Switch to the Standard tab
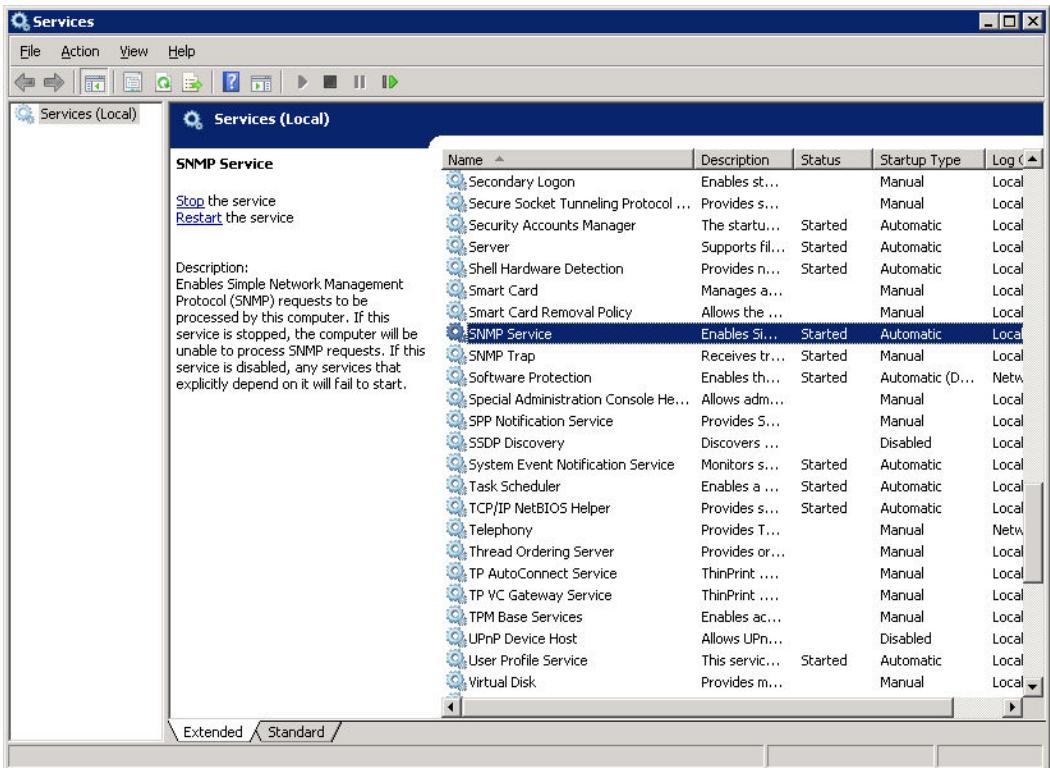This screenshot has height=768, width=1050. [x=296, y=732]
